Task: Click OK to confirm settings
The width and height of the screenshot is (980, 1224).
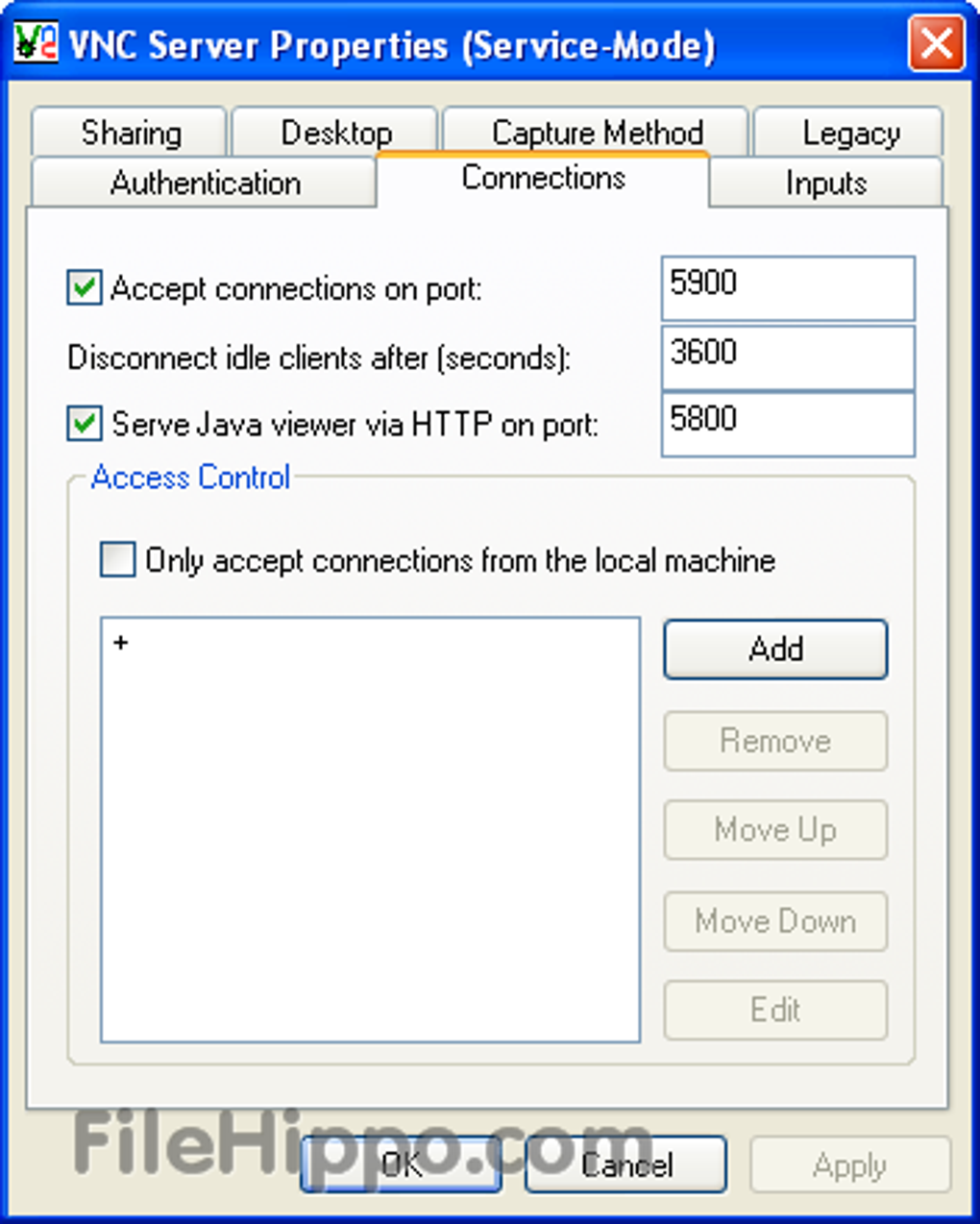Action: coord(401,1164)
